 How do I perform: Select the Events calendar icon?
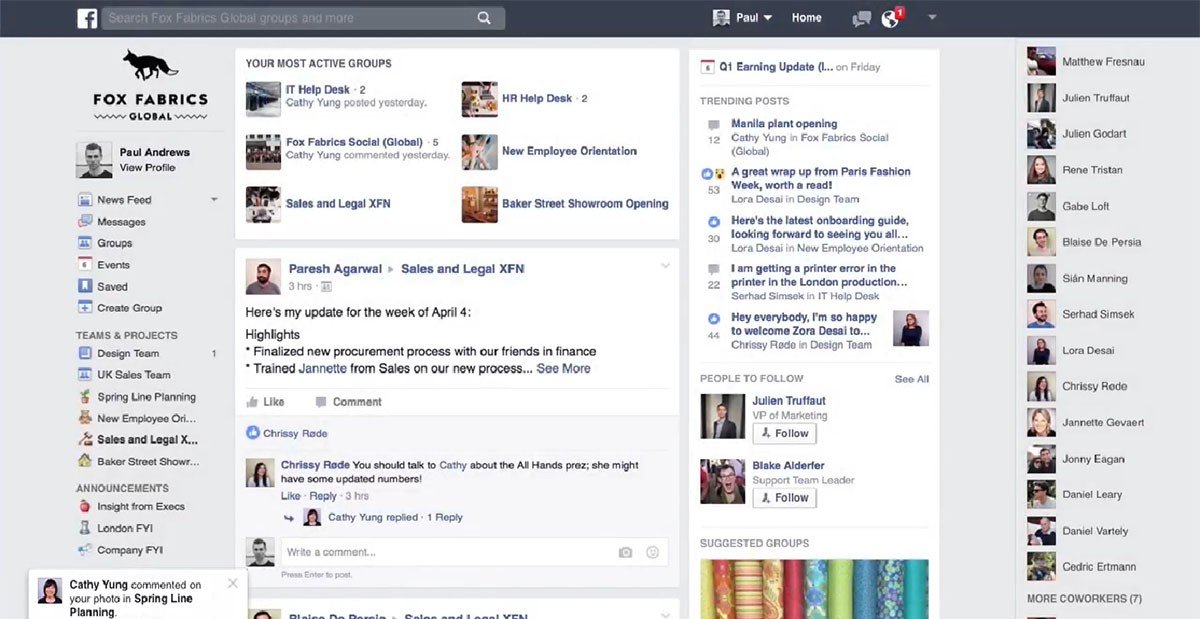[x=85, y=264]
